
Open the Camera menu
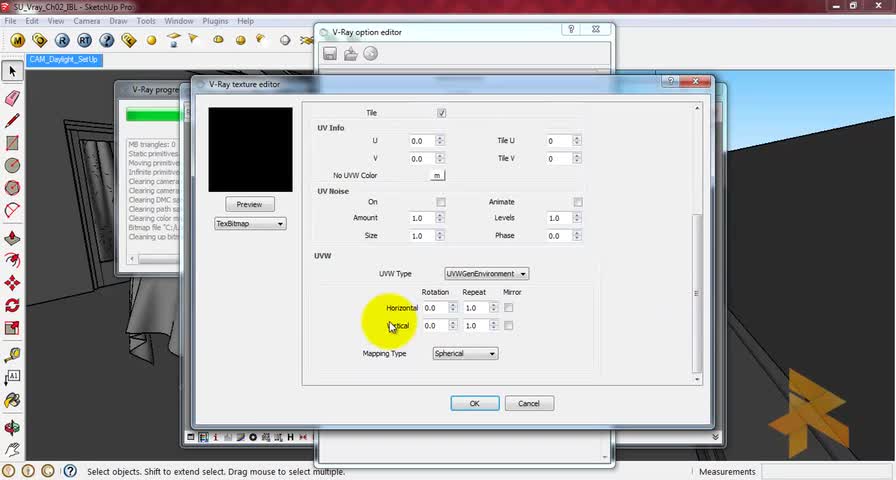(87, 21)
